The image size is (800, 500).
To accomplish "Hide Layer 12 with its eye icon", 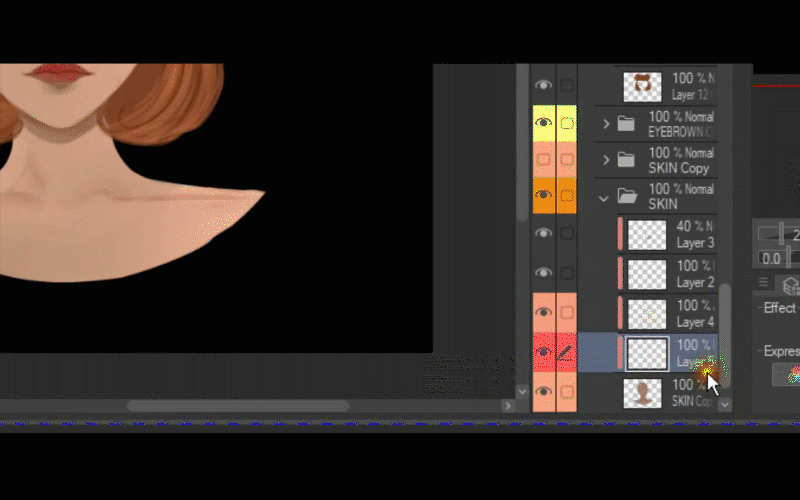I will [x=543, y=85].
